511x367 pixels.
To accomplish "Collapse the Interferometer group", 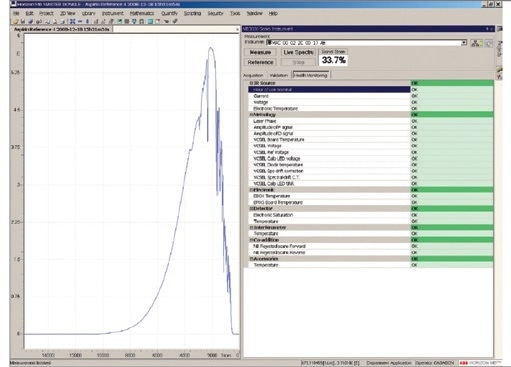I will (251, 228).
